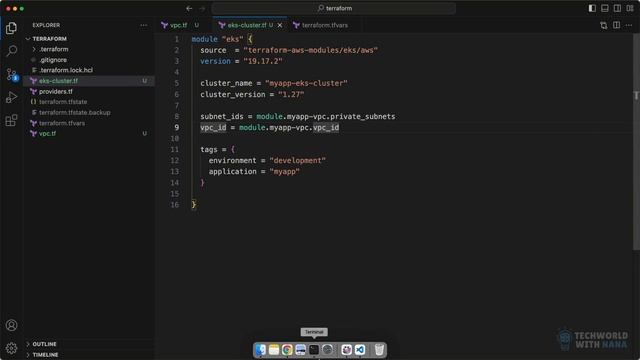Go forward using the navigation arrow
The image size is (640, 360).
202,8
